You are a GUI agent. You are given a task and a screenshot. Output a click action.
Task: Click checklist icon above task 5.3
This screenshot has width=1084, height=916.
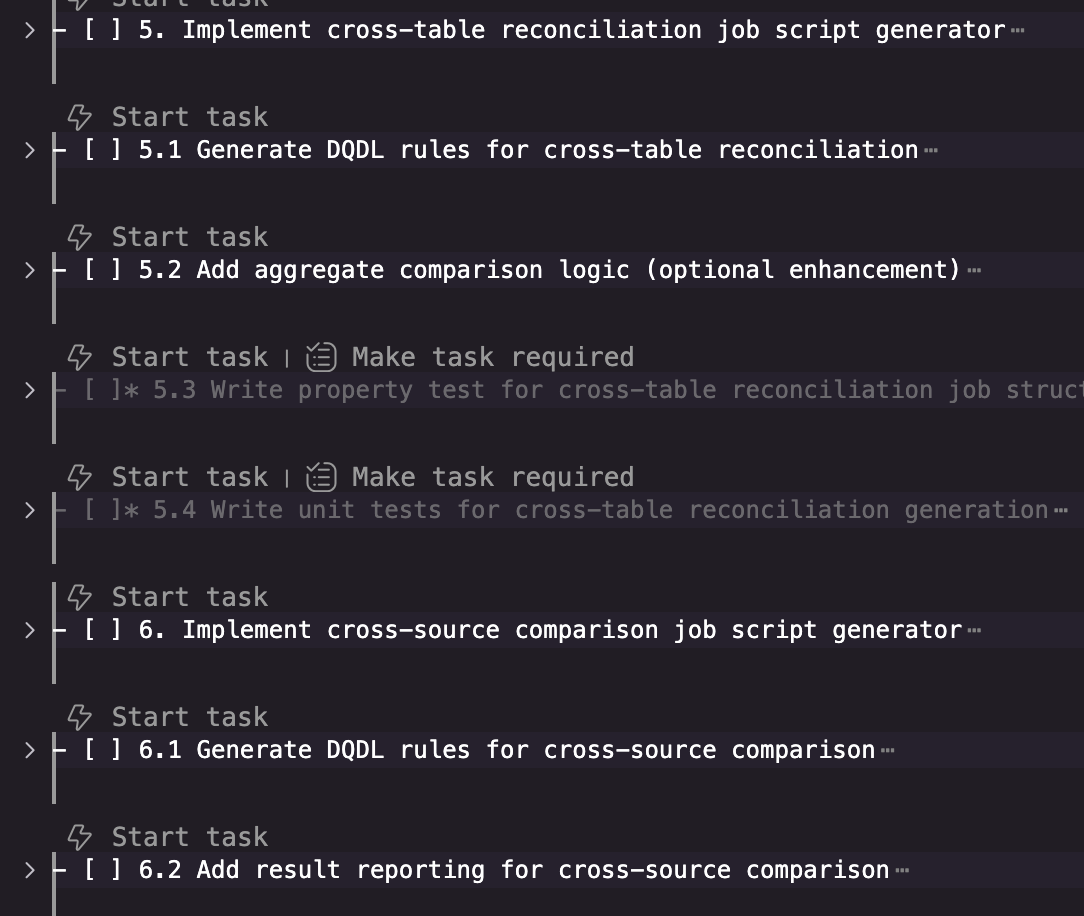(x=321, y=358)
